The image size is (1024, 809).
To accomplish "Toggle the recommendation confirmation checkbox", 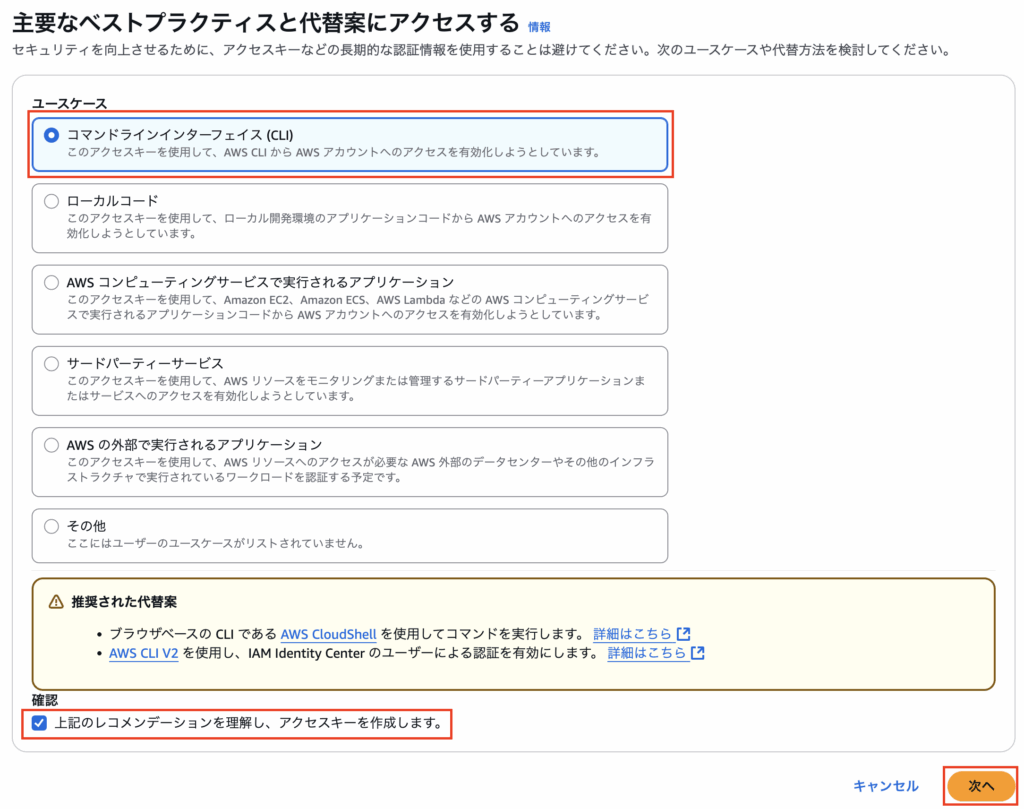I will coord(39,723).
